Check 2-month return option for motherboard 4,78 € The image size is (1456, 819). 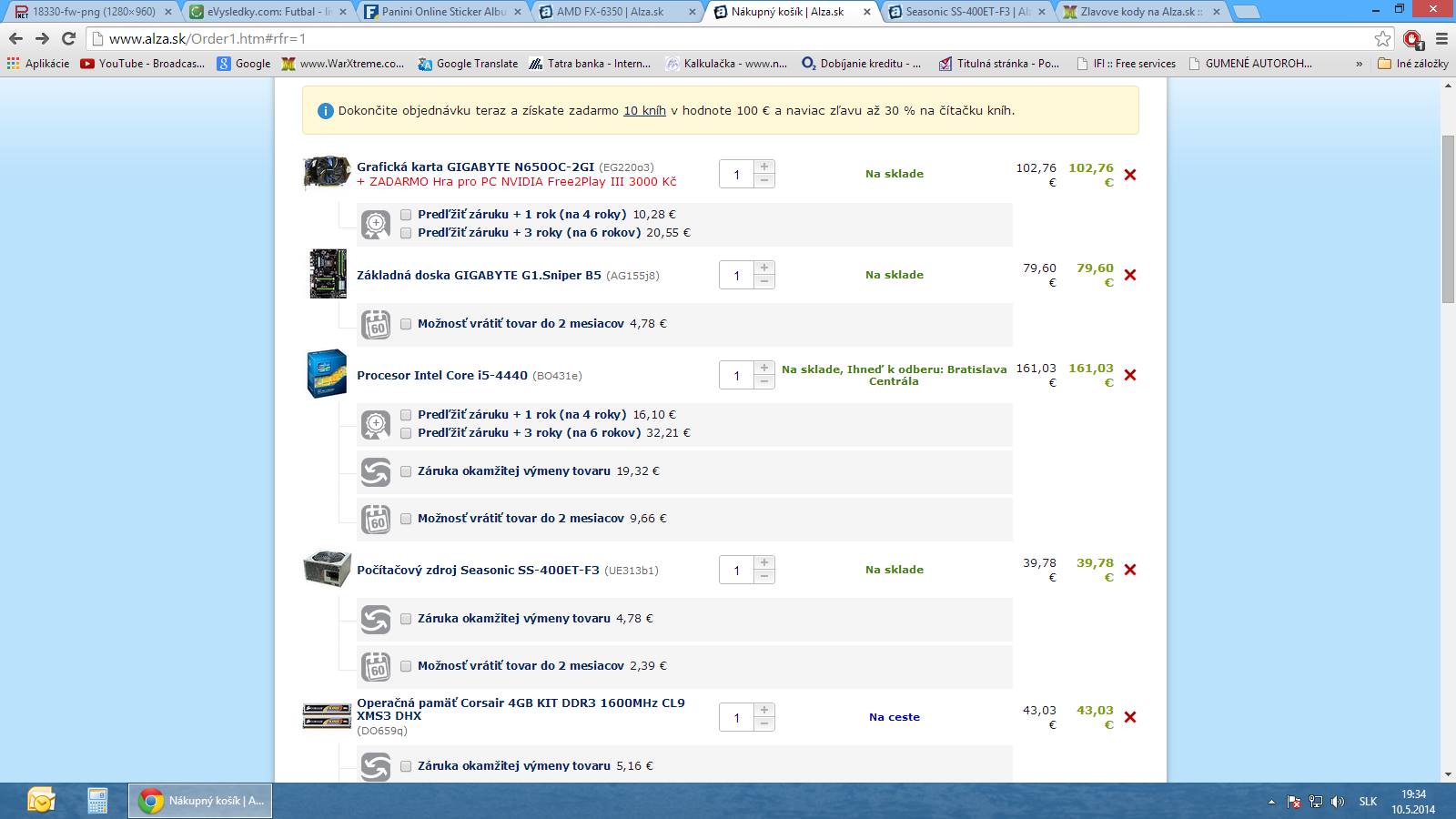[406, 324]
